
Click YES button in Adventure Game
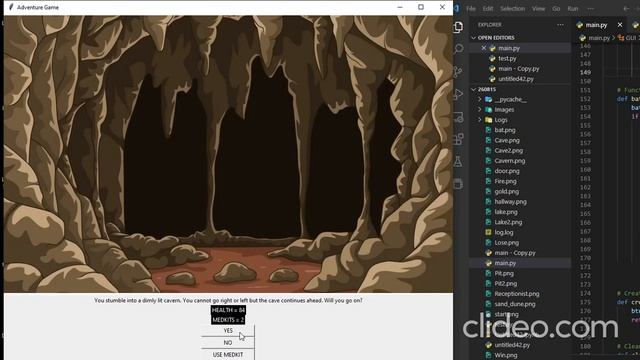(x=228, y=331)
